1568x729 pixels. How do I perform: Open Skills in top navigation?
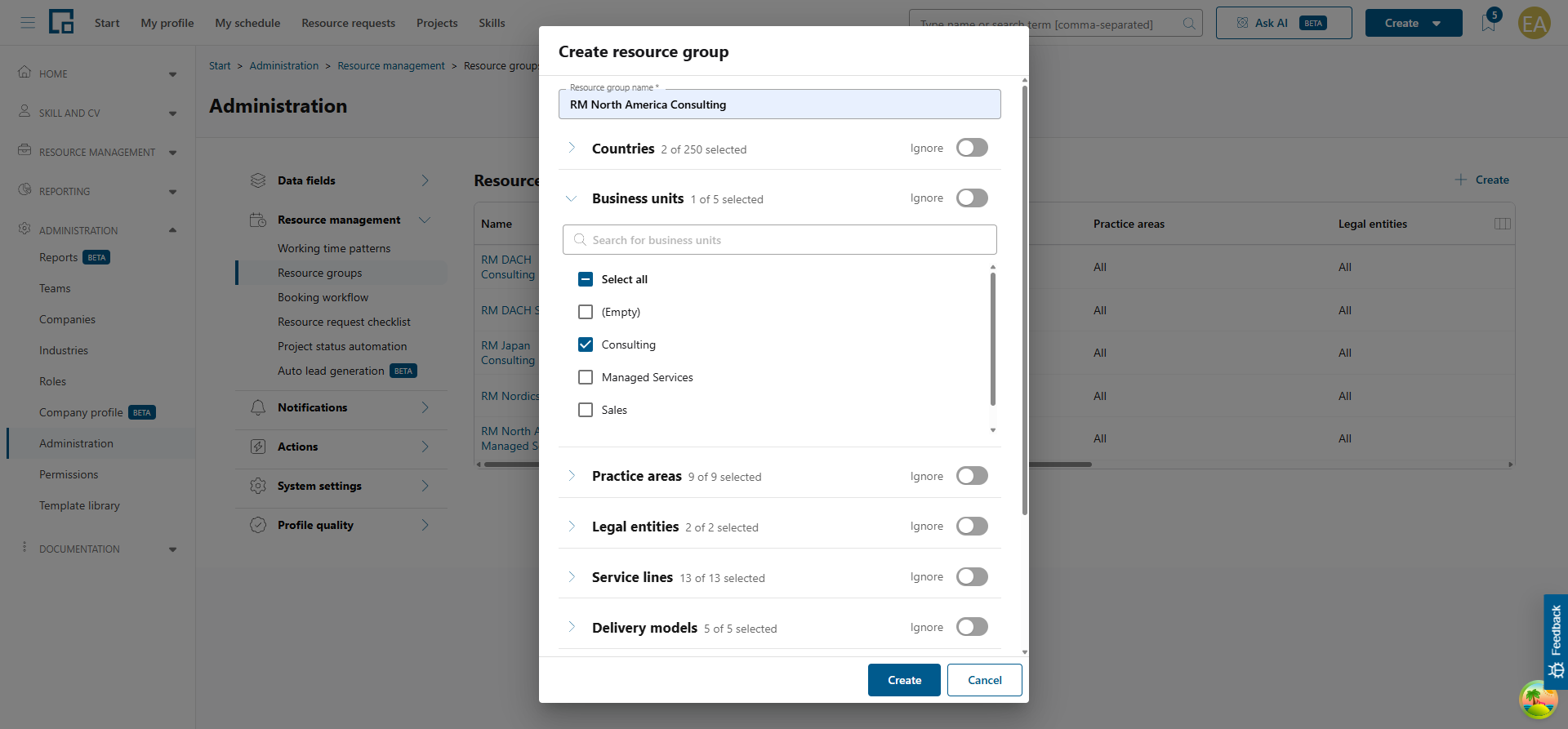[x=492, y=23]
